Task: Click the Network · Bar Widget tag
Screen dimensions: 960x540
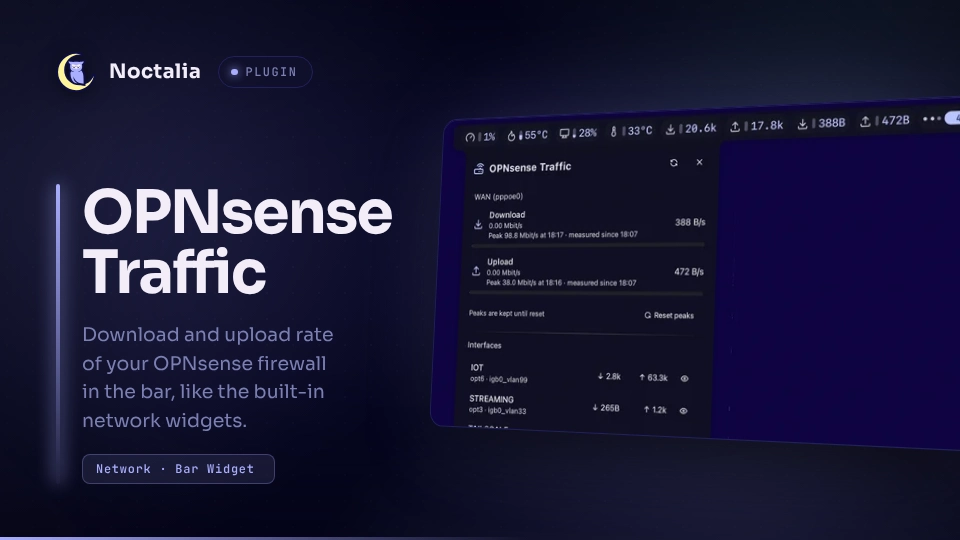Action: (x=178, y=469)
